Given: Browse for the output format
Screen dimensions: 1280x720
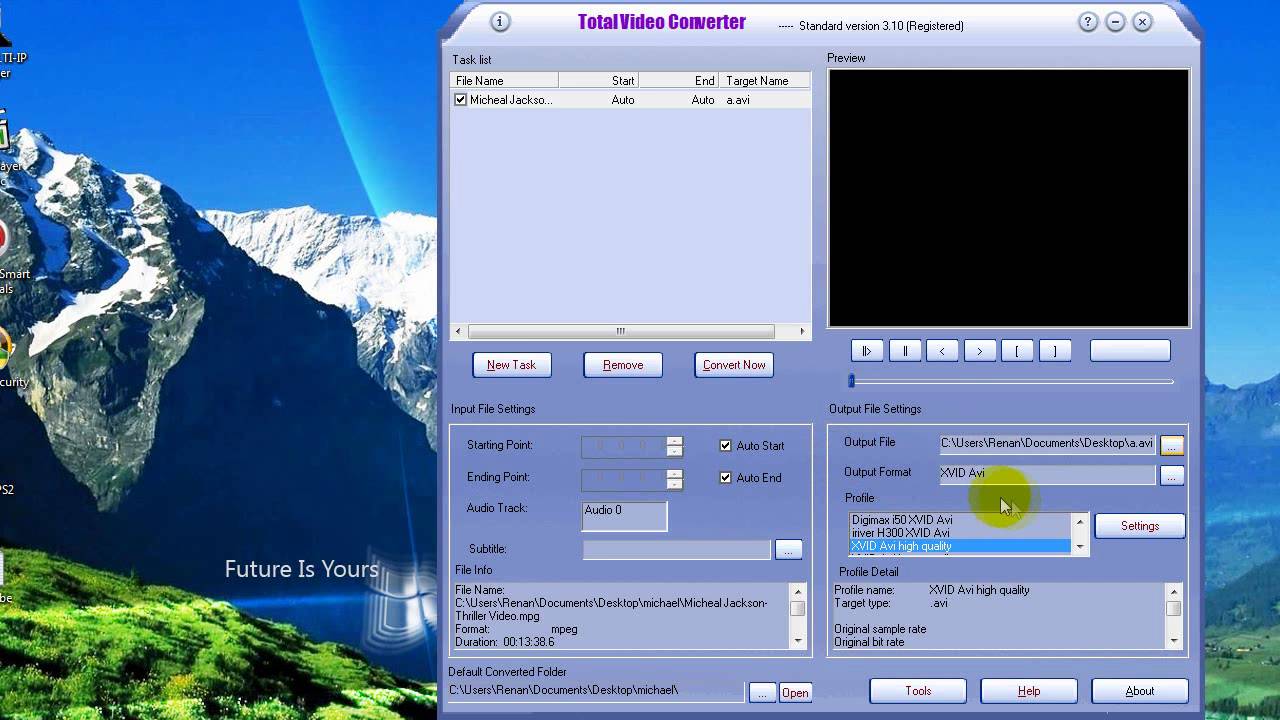Looking at the screenshot, I should pyautogui.click(x=1172, y=476).
